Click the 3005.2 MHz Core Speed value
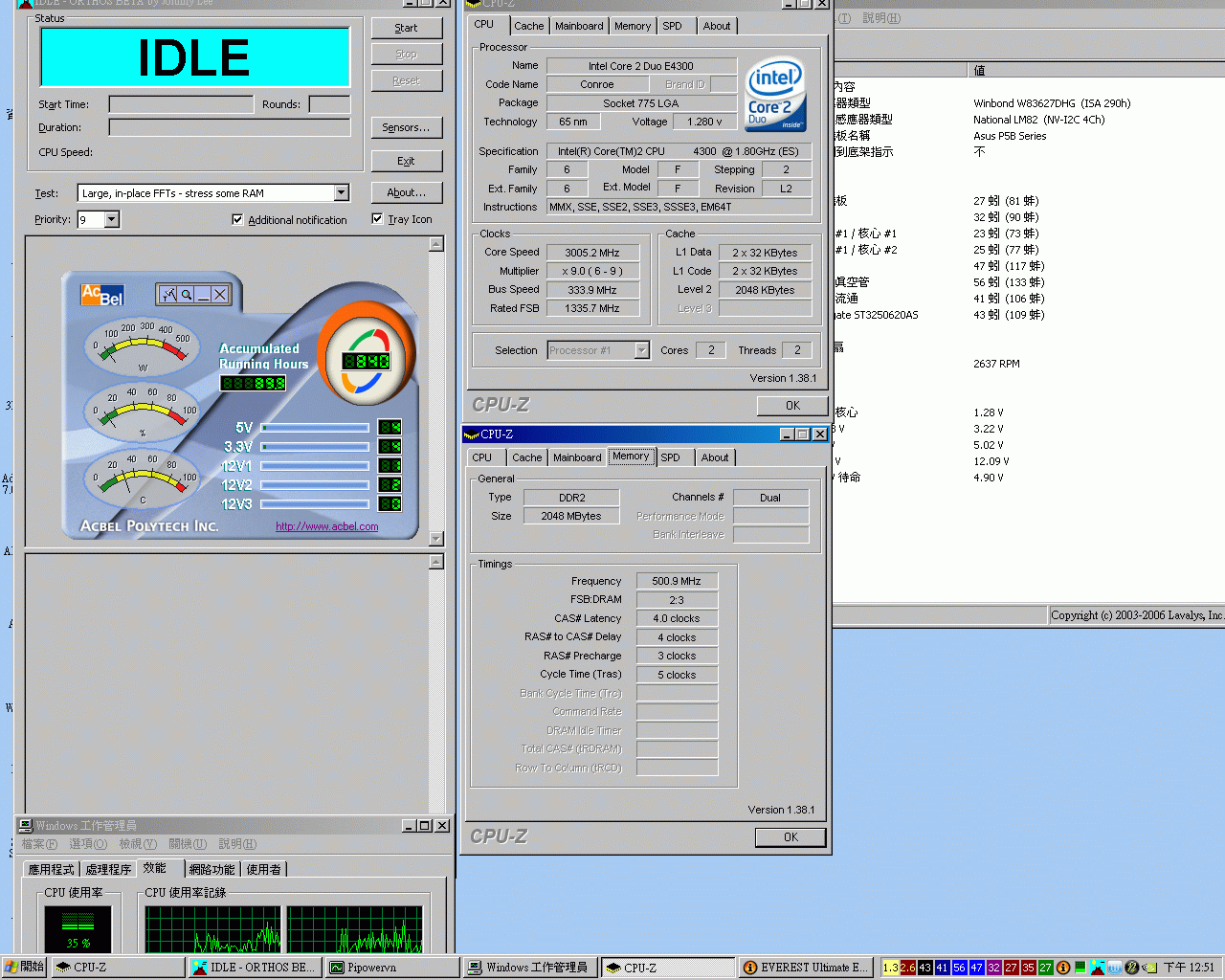 point(591,253)
